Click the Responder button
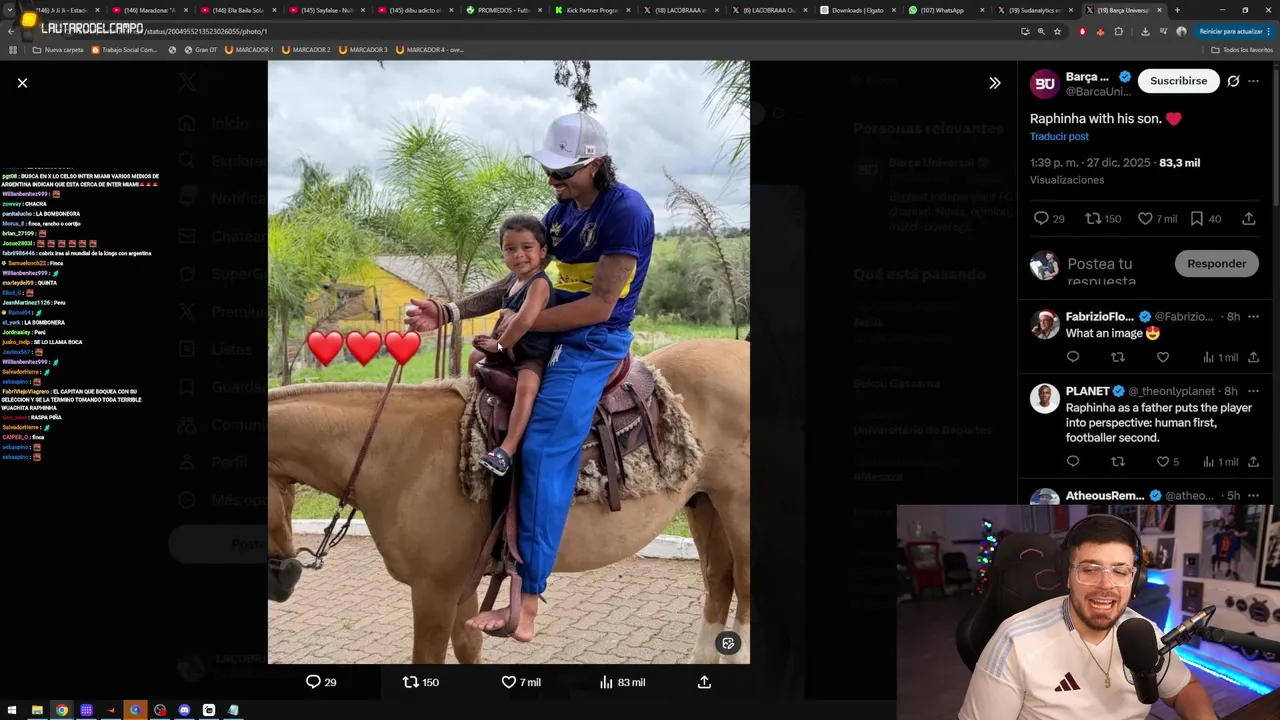1280x720 pixels. pos(1216,264)
